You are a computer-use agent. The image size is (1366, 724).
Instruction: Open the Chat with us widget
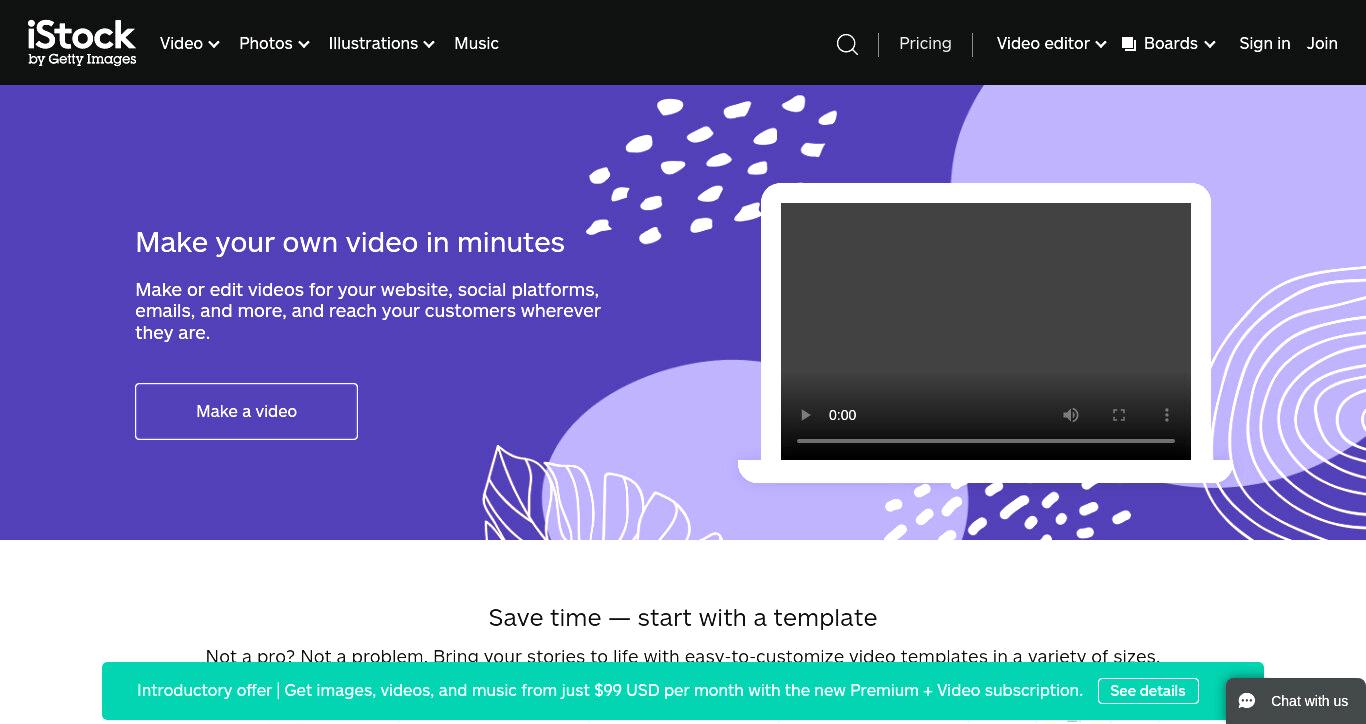pos(1296,701)
